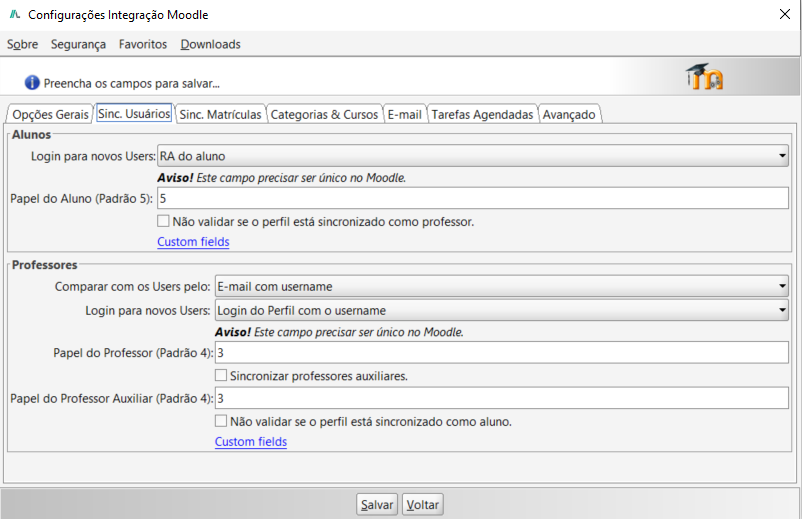Click the app icon in the title bar

click(15, 14)
